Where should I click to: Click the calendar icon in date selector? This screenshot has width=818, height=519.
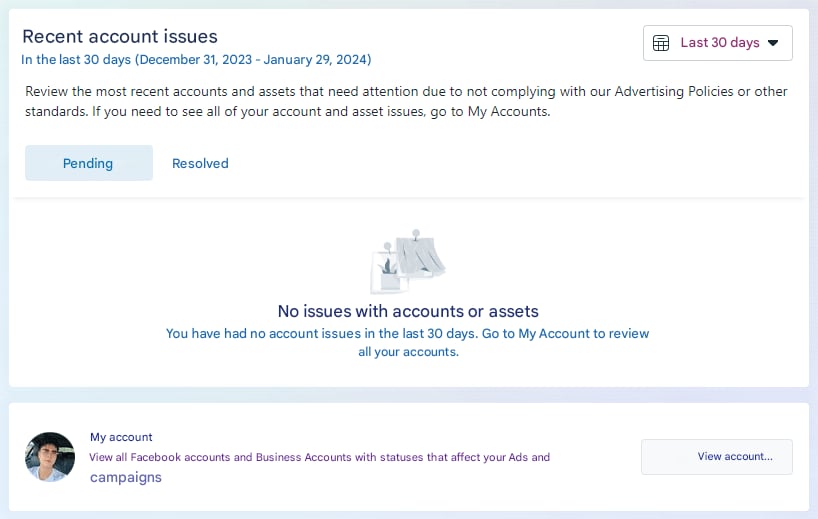coord(660,43)
